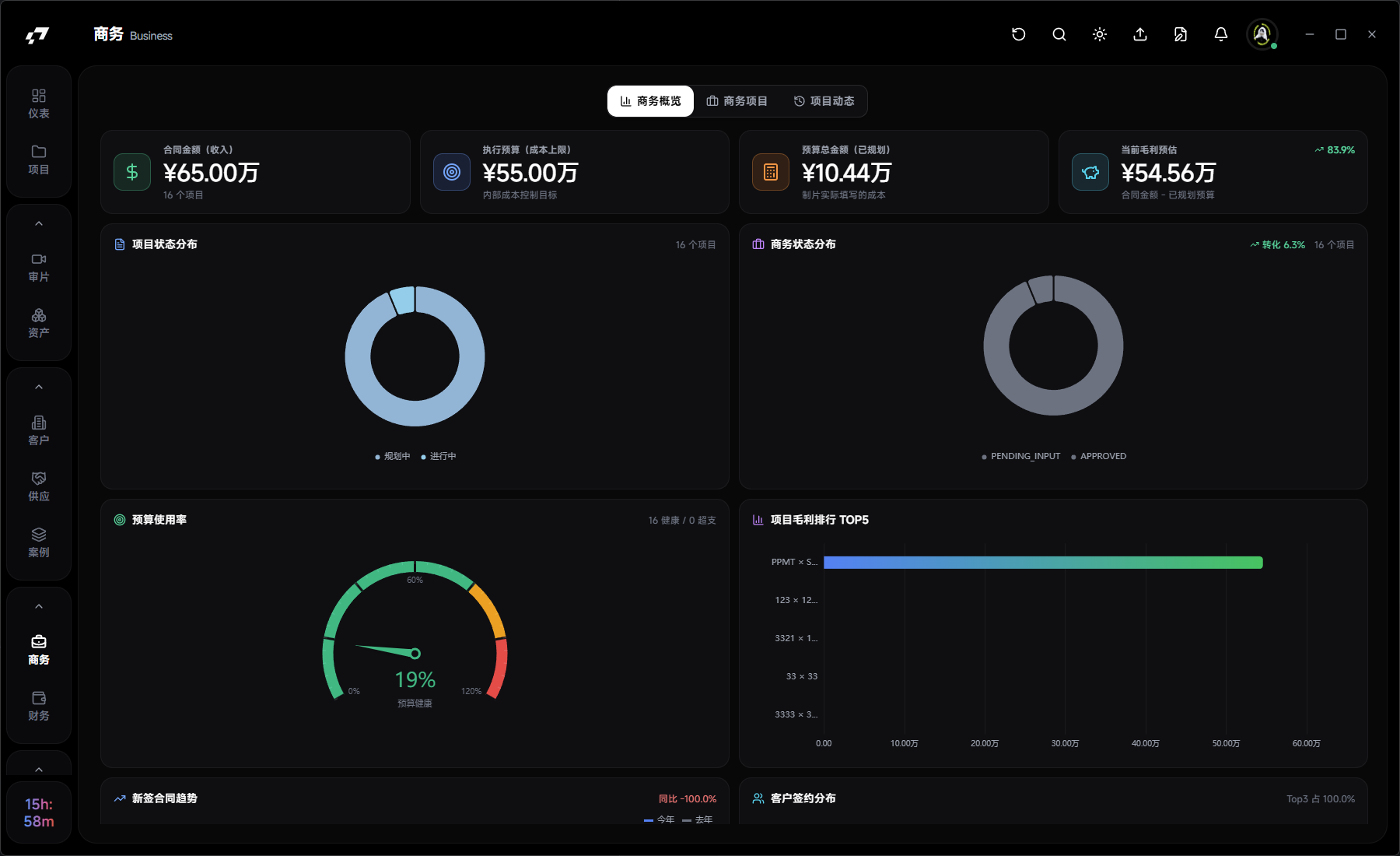Toggle 规划中 legend in project status chart
Screen dimensions: 1400x856
[x=393, y=457]
